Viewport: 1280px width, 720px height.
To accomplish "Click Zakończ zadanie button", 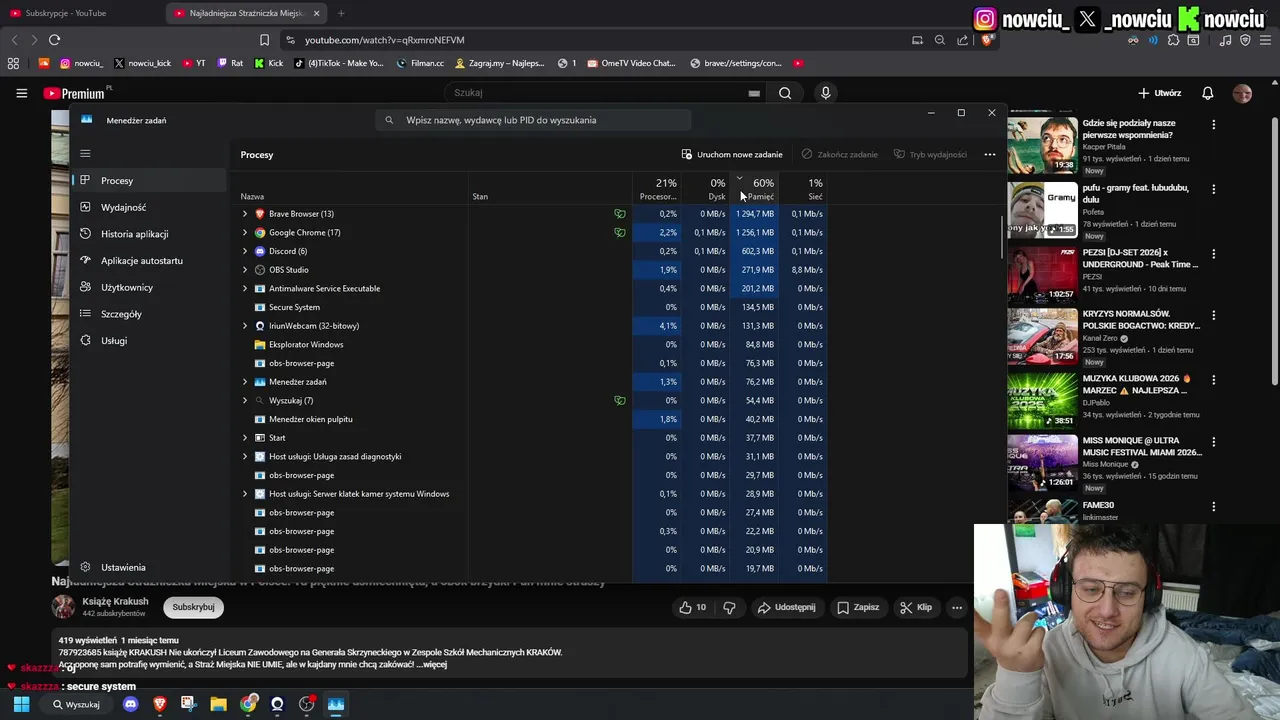I will [839, 155].
